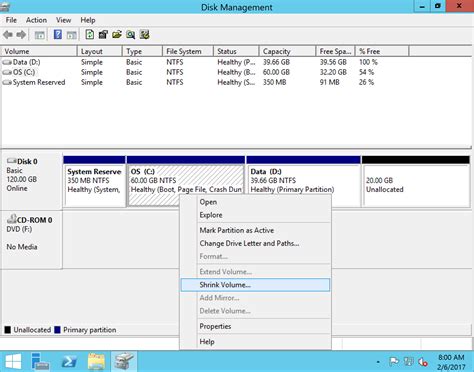This screenshot has height=372, width=474.
Task: Select System Reserved partition block
Action: [x=94, y=182]
